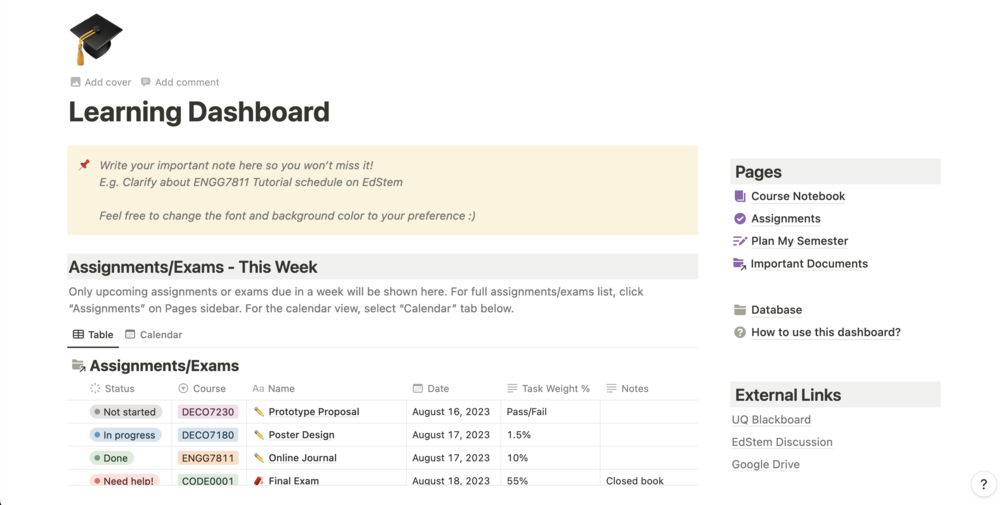This screenshot has height=505, width=1005.
Task: Open the DECO7230 course tag selector
Action: click(208, 412)
